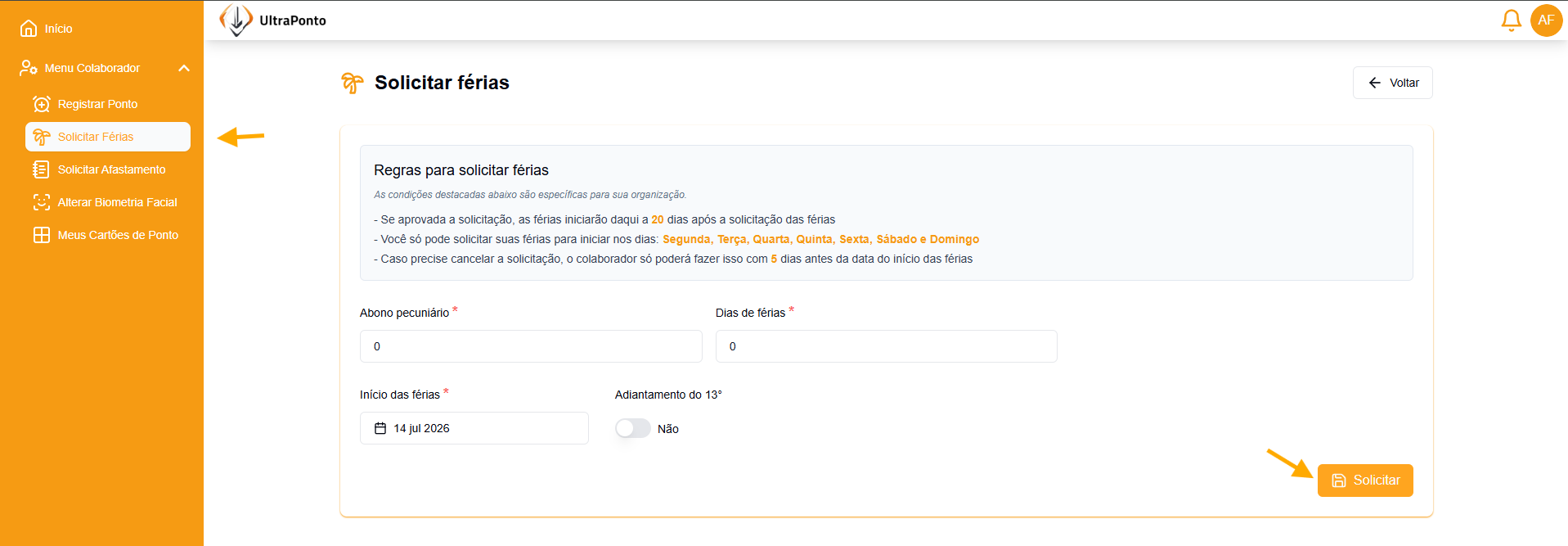Submit with the Solicitar button
1568x546 pixels.
pyautogui.click(x=1365, y=481)
